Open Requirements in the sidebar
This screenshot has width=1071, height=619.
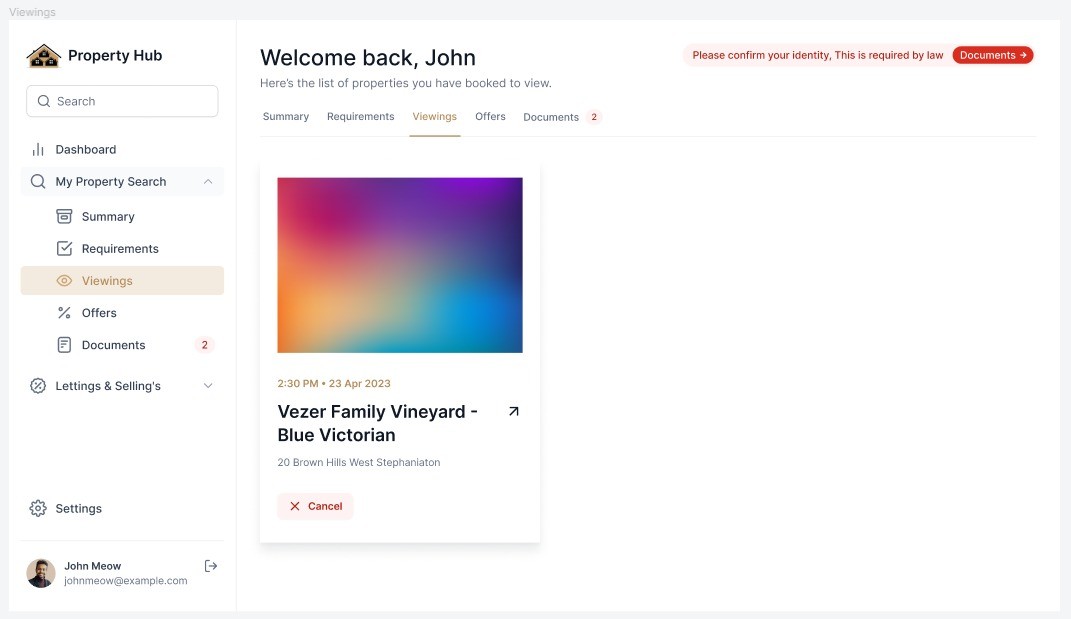point(122,249)
